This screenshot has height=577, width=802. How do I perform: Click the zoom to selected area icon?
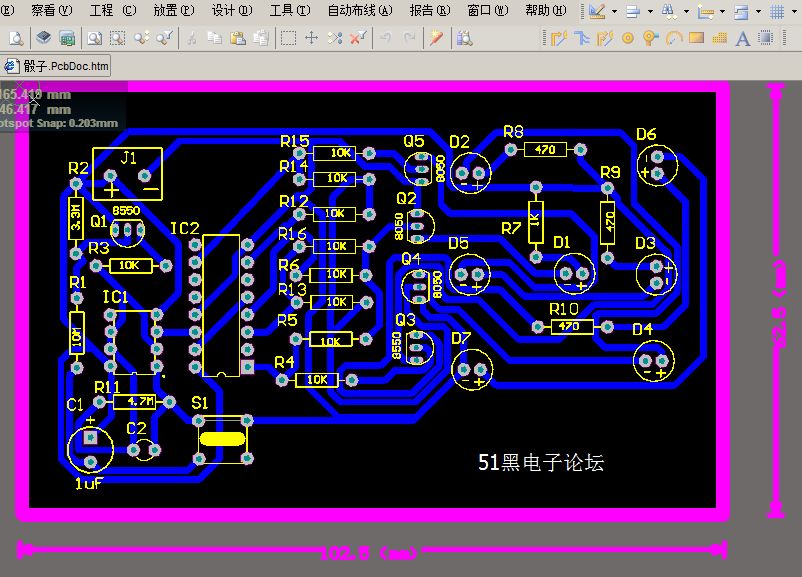click(x=118, y=38)
